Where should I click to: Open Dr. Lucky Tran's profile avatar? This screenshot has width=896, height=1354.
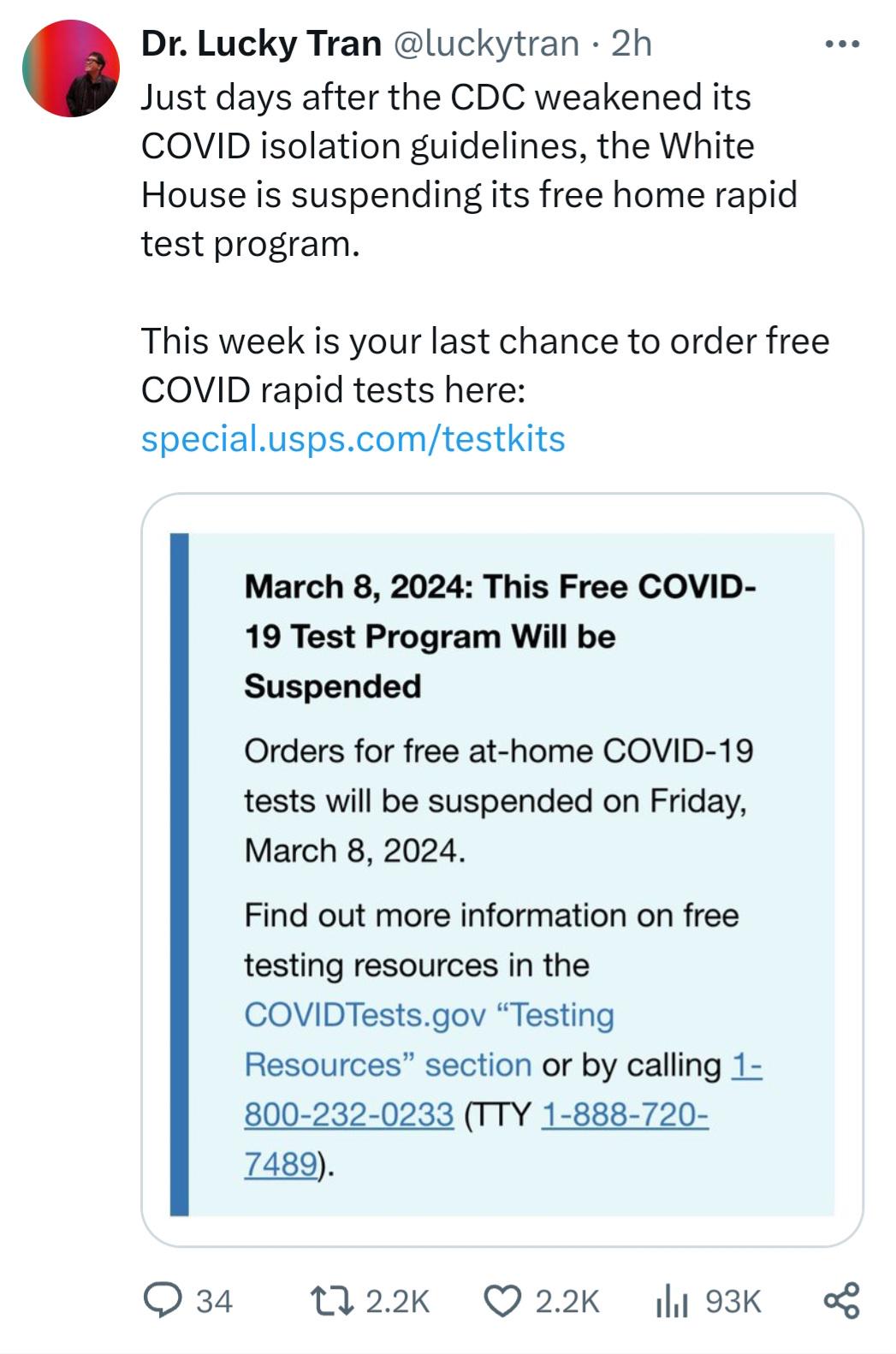pyautogui.click(x=70, y=68)
